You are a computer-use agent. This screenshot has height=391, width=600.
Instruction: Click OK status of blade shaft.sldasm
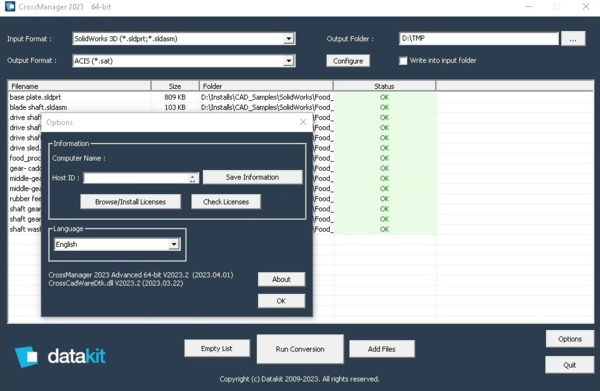[385, 108]
